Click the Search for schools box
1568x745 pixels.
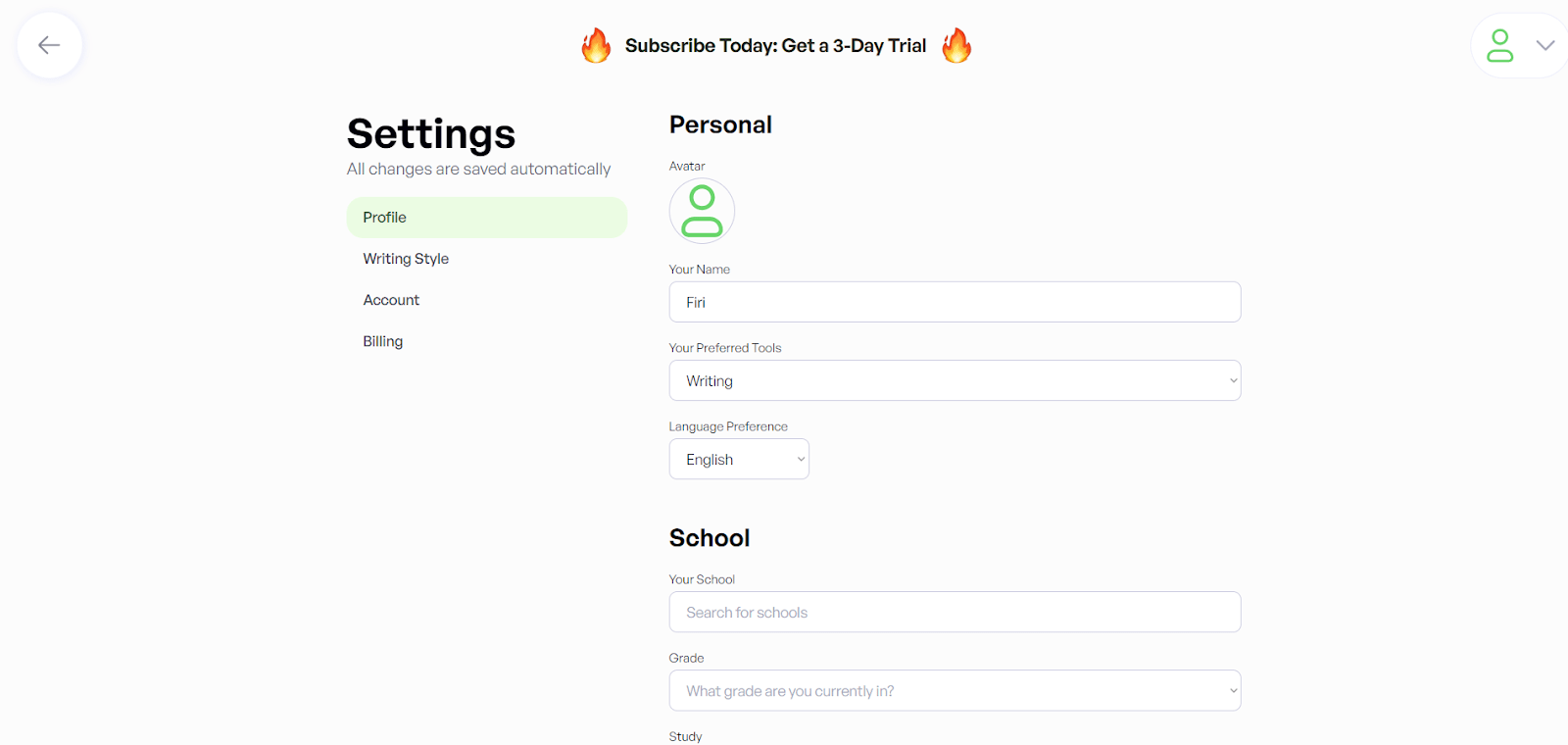954,612
